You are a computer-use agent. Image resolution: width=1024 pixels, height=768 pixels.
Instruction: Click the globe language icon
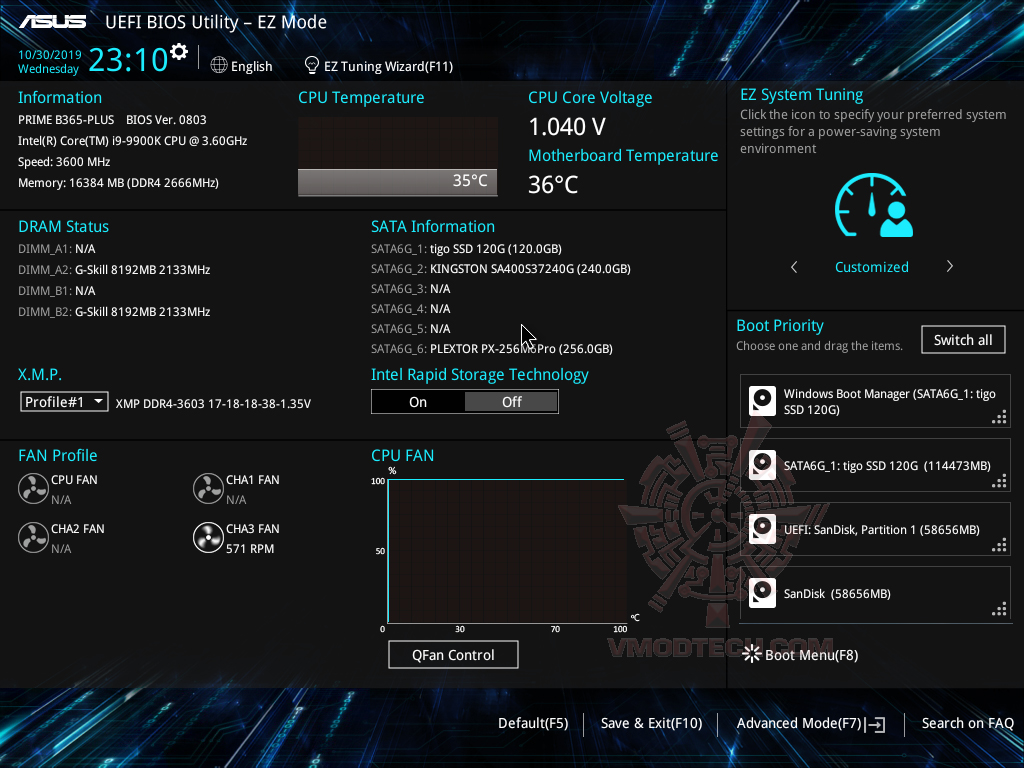[x=219, y=65]
